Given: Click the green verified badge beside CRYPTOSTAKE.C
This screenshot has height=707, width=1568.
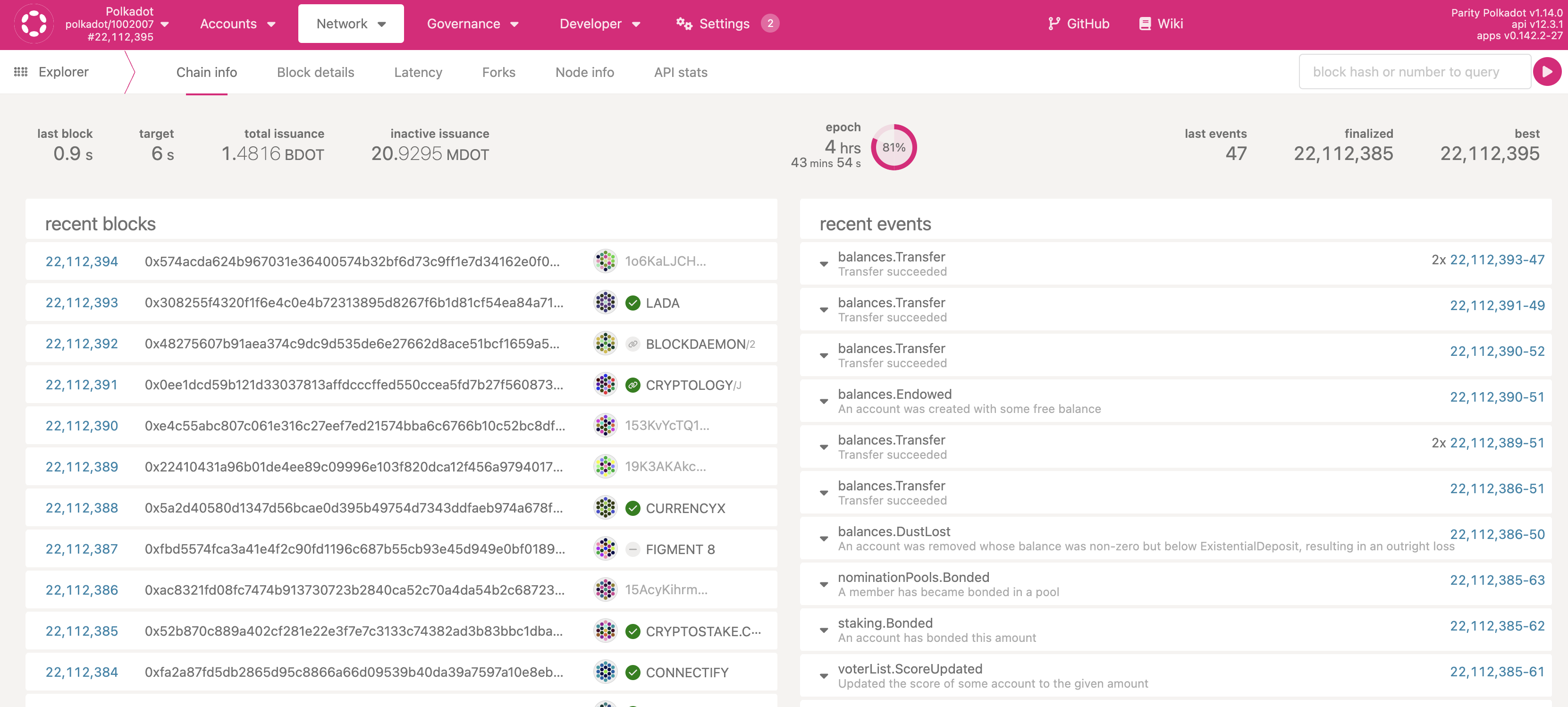Looking at the screenshot, I should tap(633, 631).
